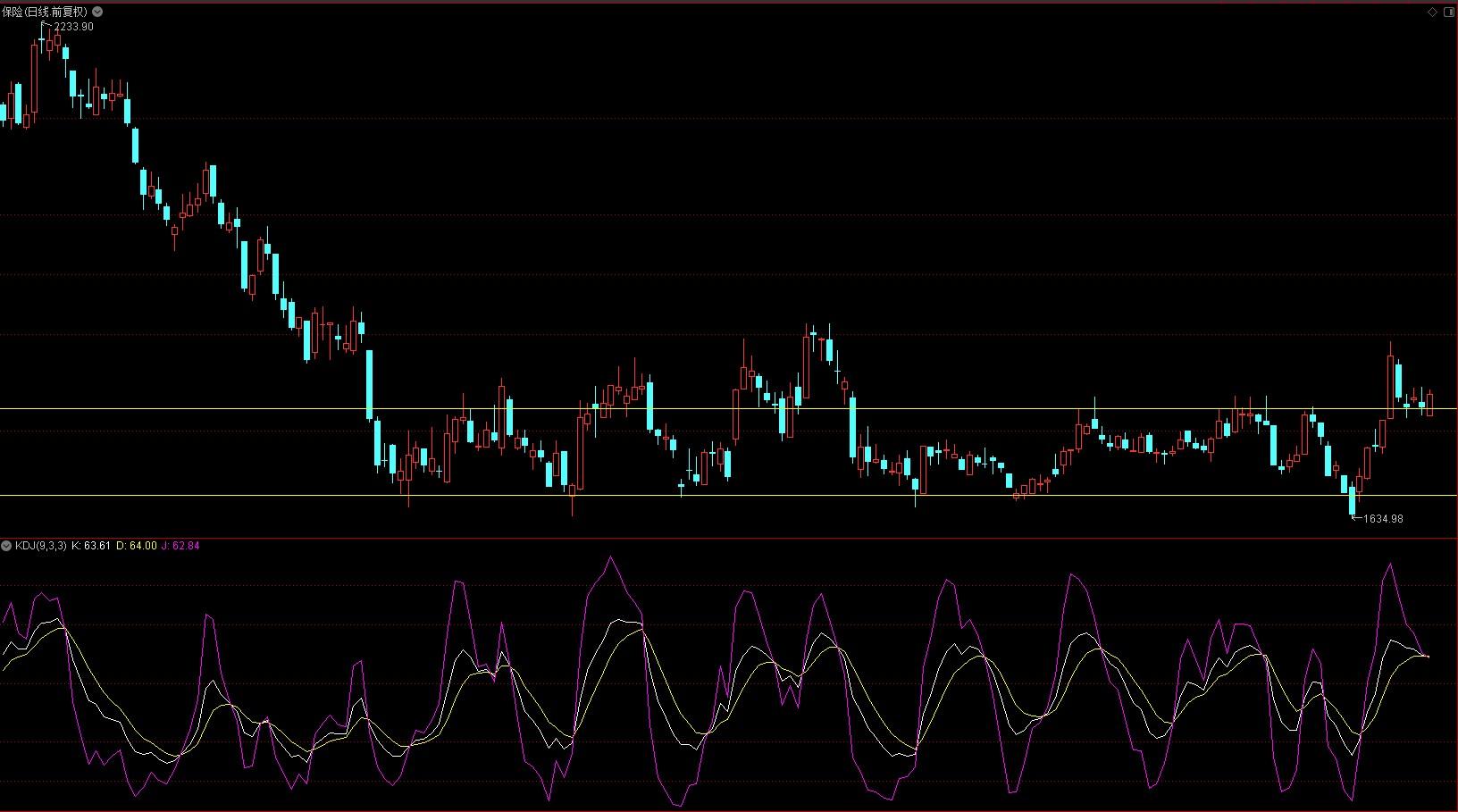Image resolution: width=1458 pixels, height=812 pixels.
Task: Click the K: 63.61 value
Action: [91, 545]
